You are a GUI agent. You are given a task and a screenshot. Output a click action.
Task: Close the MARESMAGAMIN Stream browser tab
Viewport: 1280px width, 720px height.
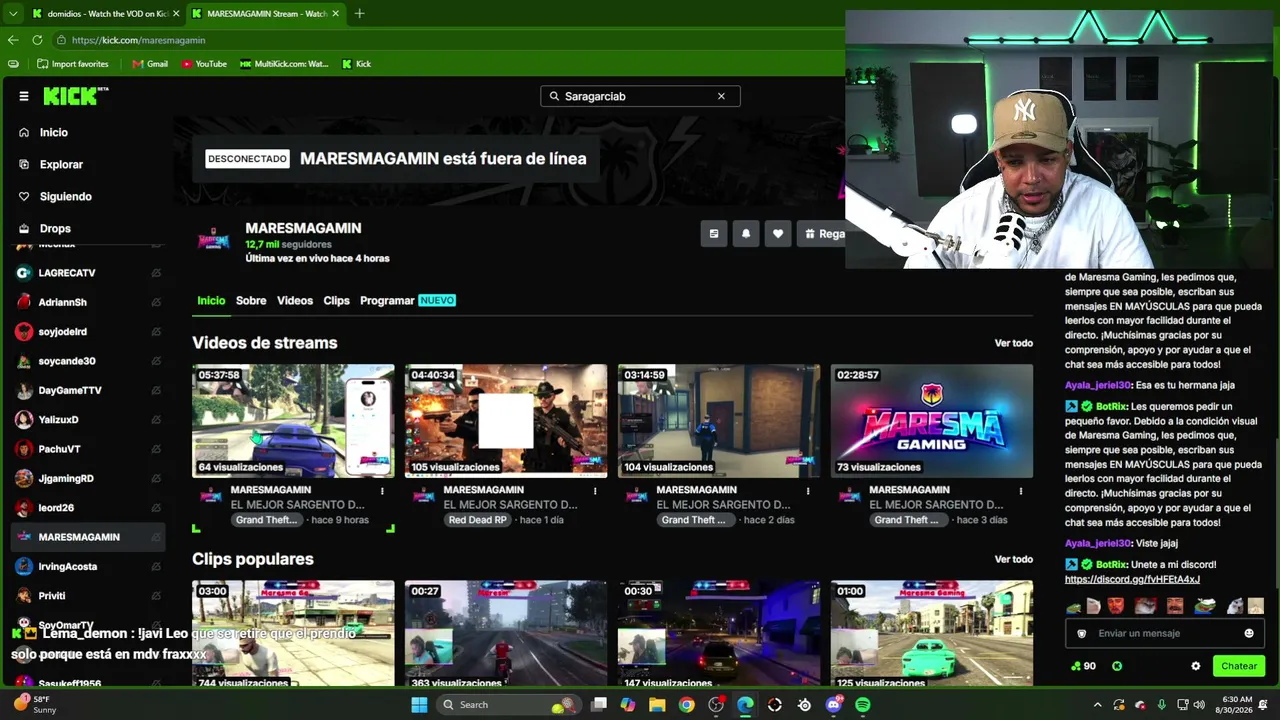[x=336, y=14]
